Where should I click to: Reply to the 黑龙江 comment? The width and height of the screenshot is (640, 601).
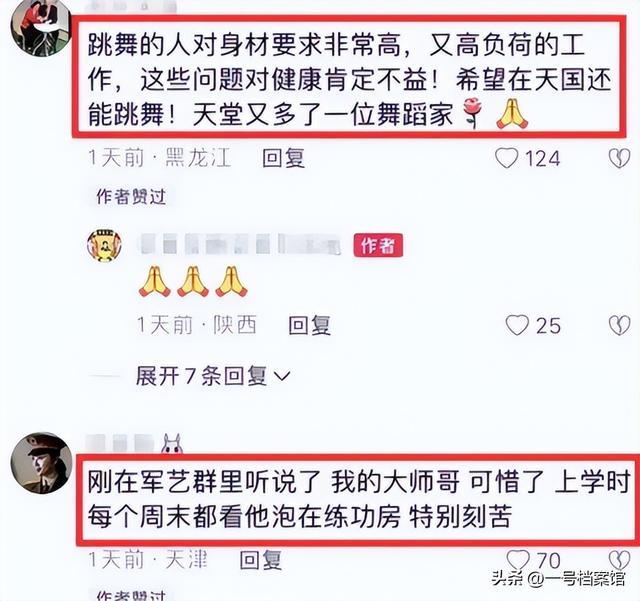click(283, 158)
